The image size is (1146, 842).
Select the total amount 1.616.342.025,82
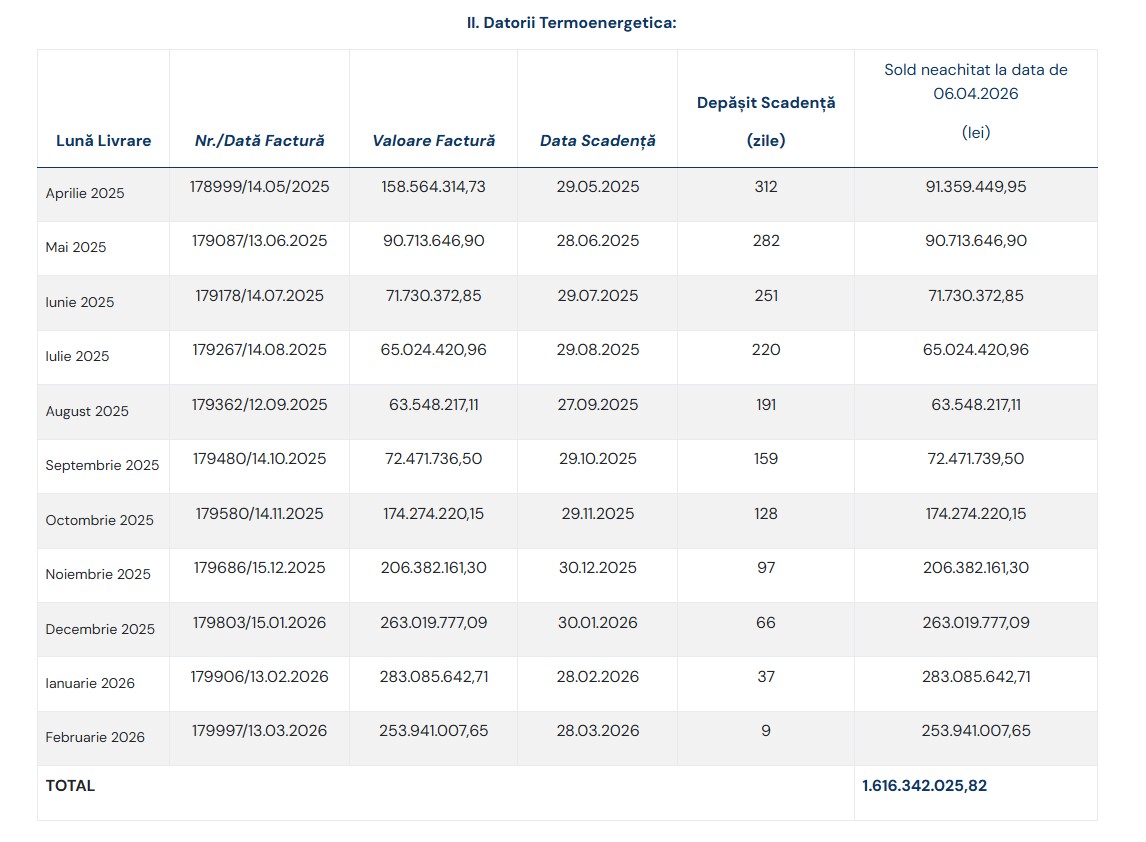click(924, 786)
